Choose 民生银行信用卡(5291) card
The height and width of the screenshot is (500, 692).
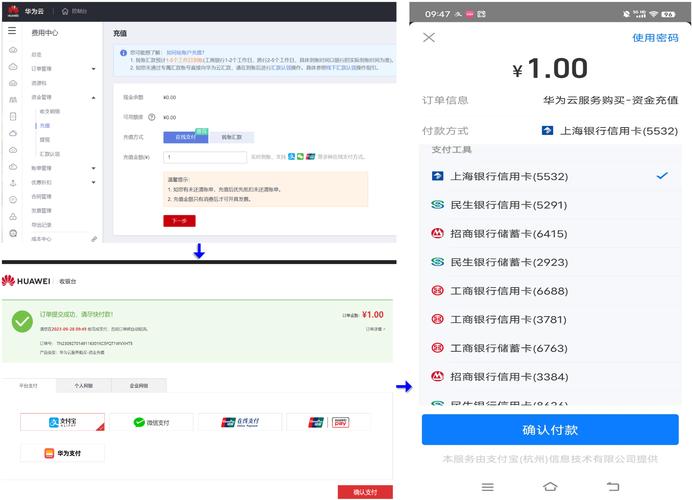tap(550, 205)
